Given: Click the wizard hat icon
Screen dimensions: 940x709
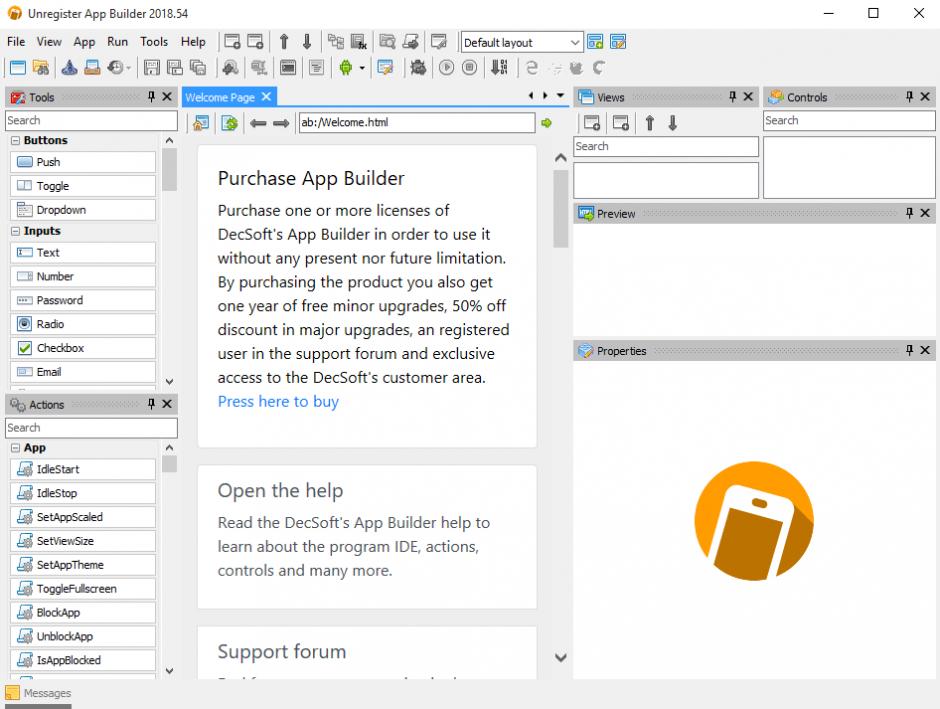Looking at the screenshot, I should pos(70,68).
